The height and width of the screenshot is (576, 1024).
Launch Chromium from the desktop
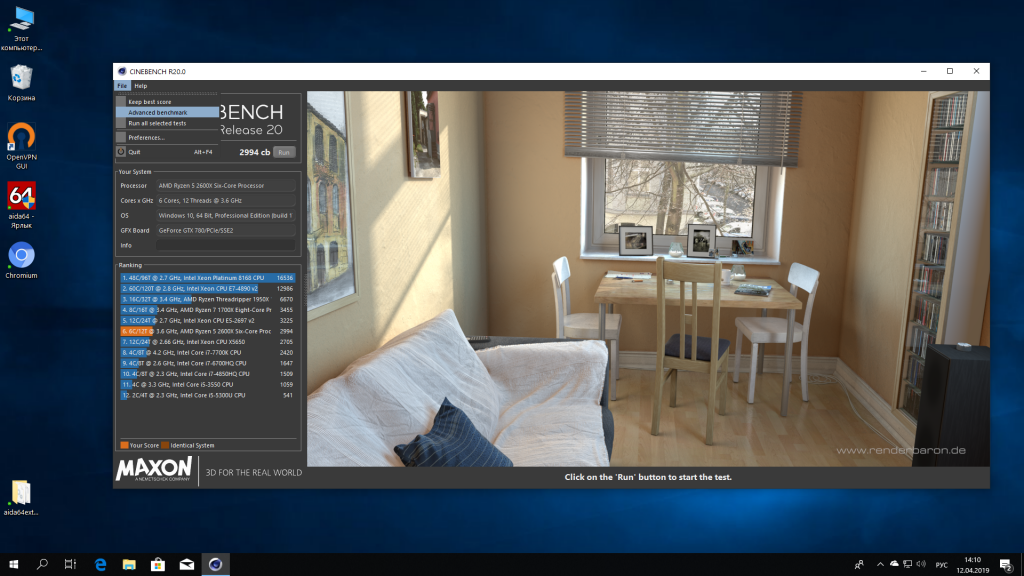pos(22,257)
